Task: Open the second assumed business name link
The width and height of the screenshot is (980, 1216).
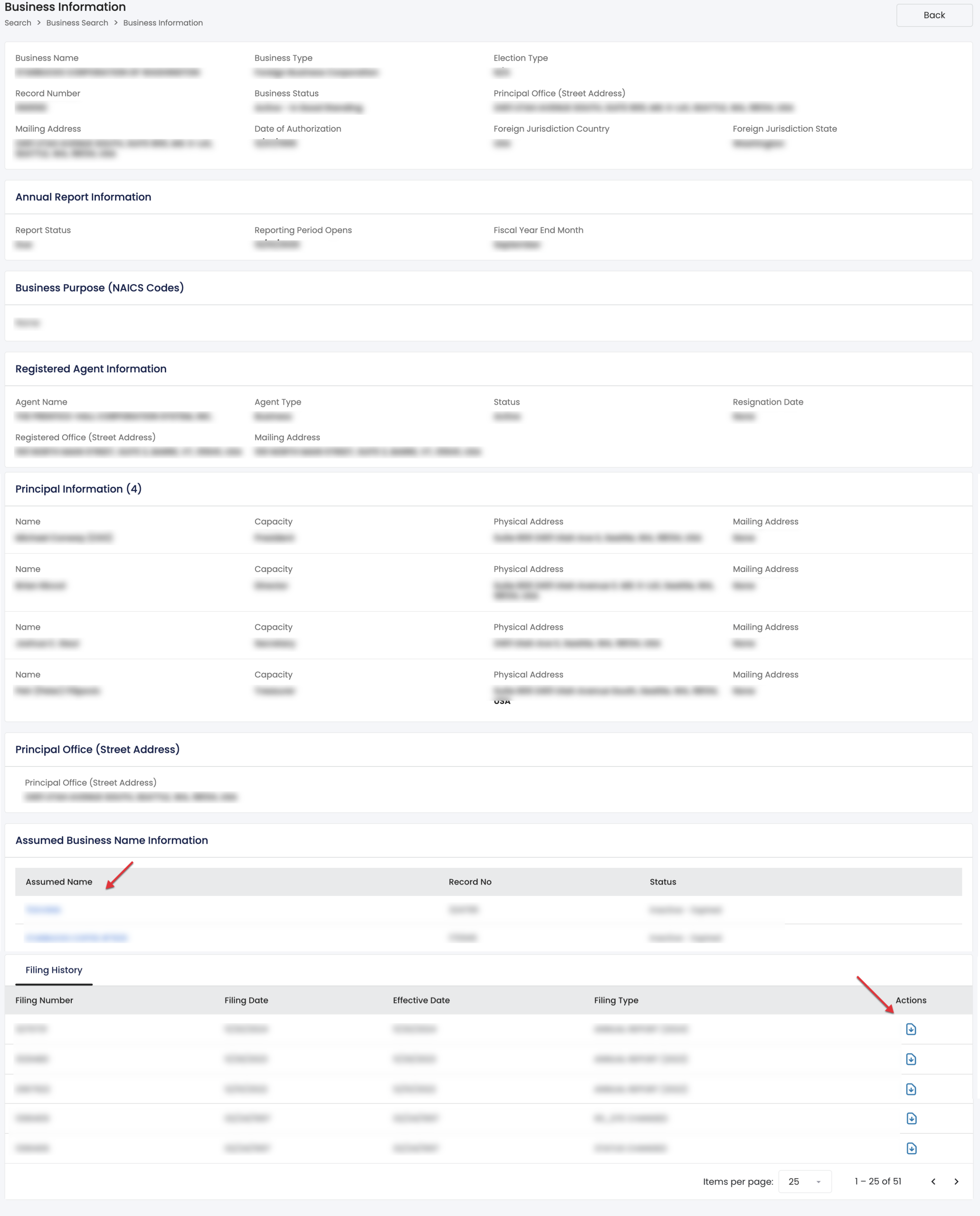Action: (x=77, y=938)
